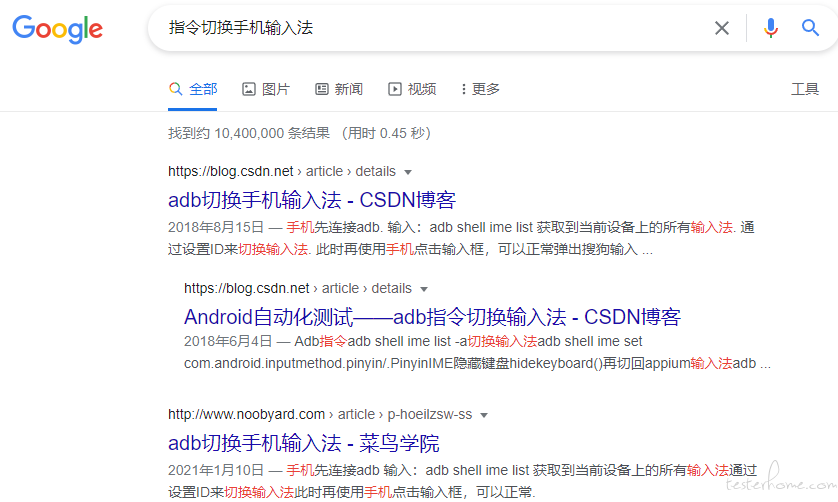Open result adb切换手机输入法 - 菜鸟学院
The width and height of the screenshot is (838, 502).
click(x=304, y=443)
